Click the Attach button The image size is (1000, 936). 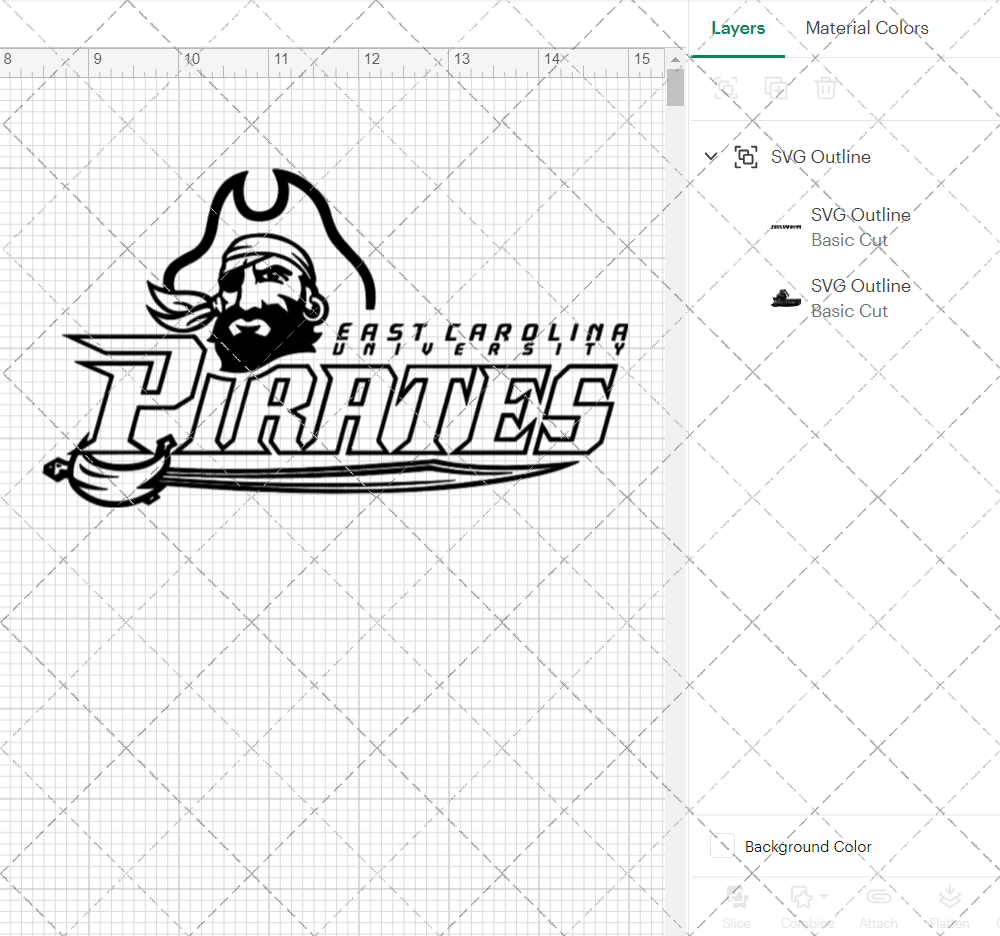[878, 907]
